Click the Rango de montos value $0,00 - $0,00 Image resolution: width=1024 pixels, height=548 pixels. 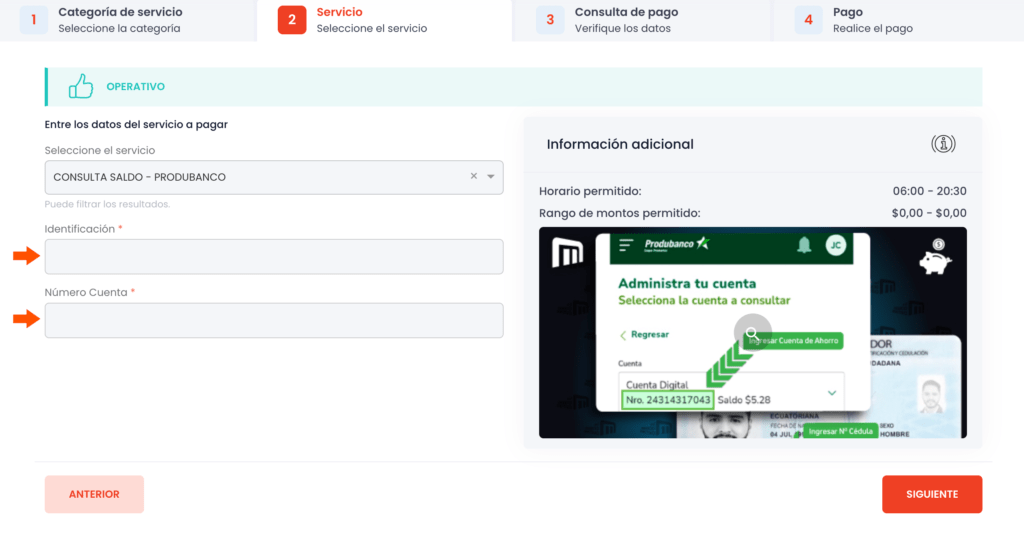coord(929,213)
